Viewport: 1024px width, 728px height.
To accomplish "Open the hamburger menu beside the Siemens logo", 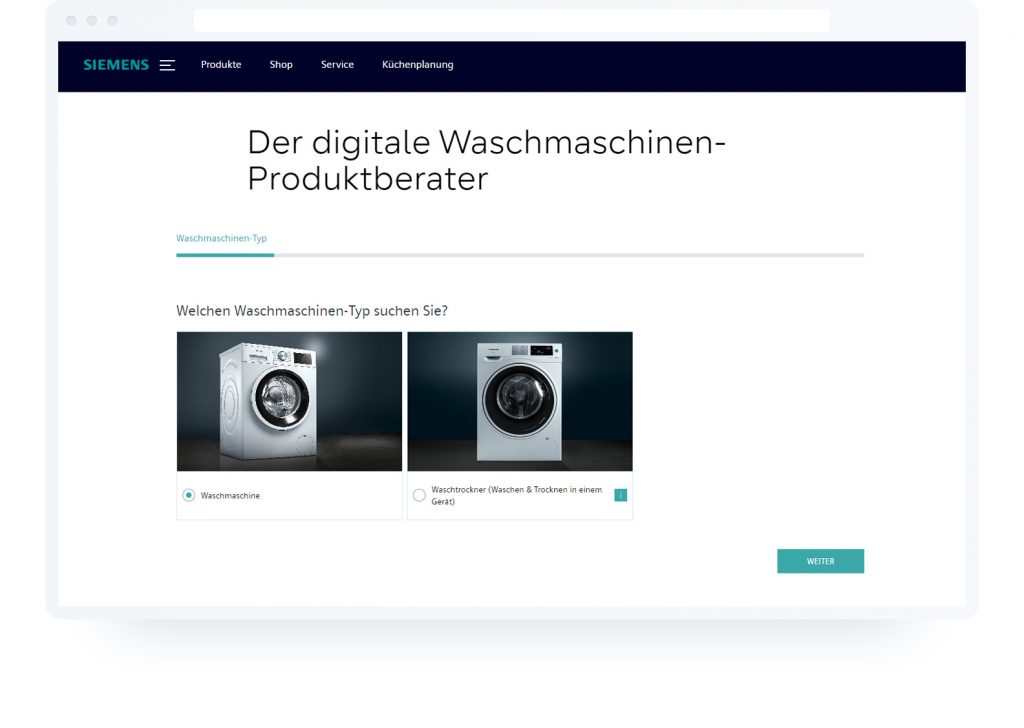I will [167, 65].
